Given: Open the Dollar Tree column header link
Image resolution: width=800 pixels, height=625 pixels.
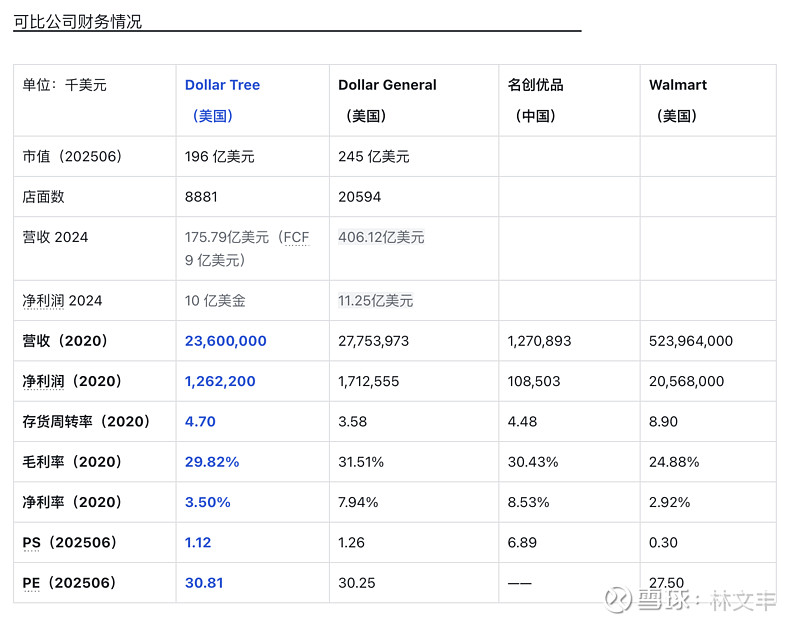Looking at the screenshot, I should click(222, 85).
